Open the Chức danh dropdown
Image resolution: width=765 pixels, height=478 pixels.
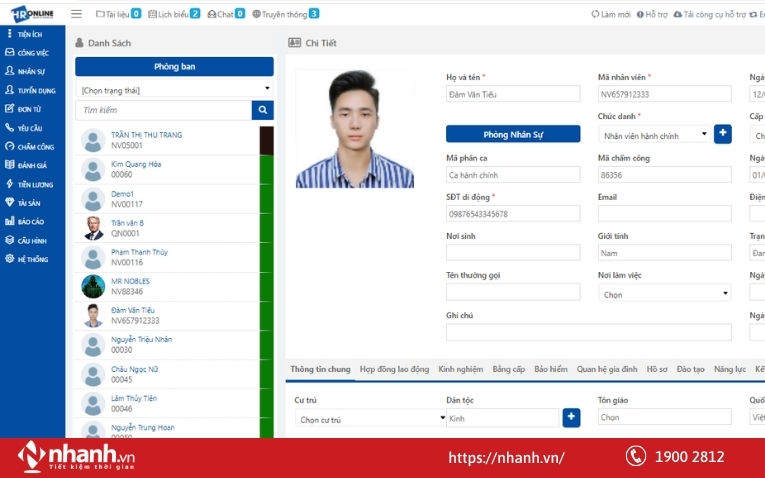(653, 134)
